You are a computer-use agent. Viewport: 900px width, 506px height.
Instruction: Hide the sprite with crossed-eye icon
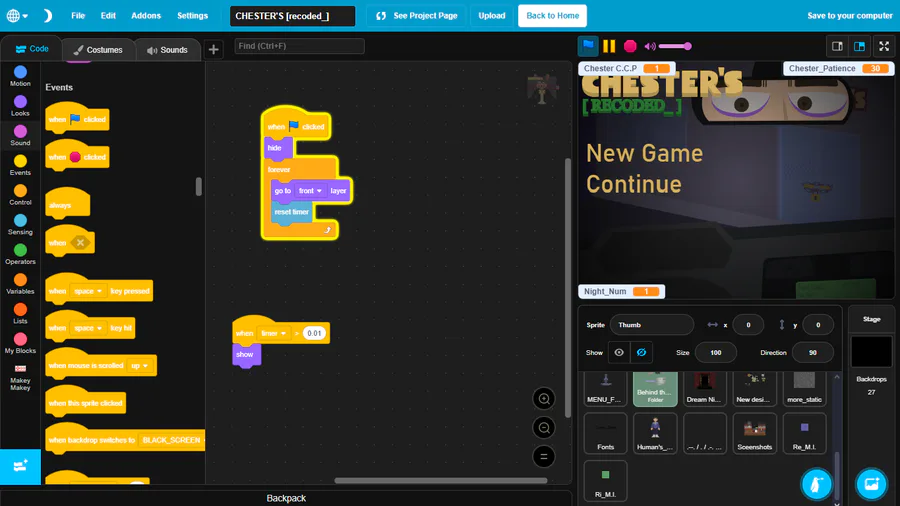point(641,352)
